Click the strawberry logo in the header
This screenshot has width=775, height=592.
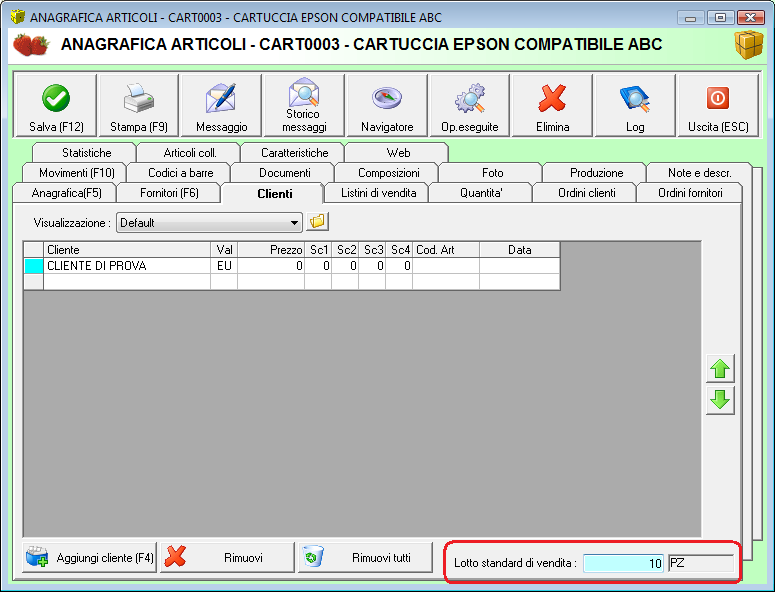coord(31,44)
